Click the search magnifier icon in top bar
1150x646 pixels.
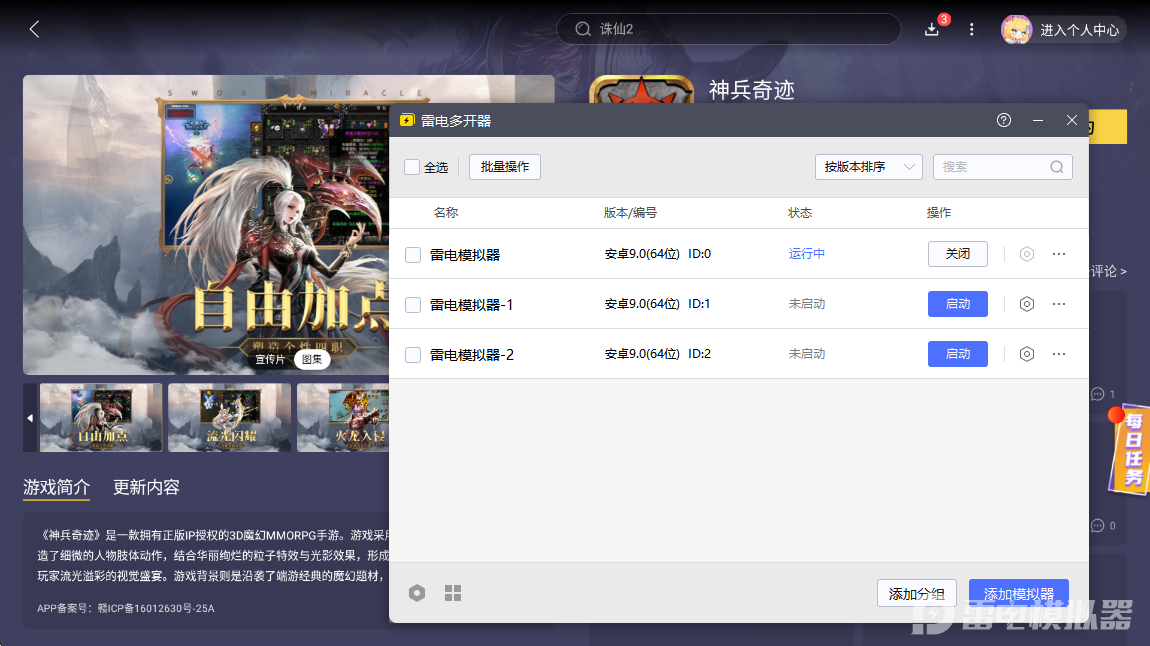(583, 29)
